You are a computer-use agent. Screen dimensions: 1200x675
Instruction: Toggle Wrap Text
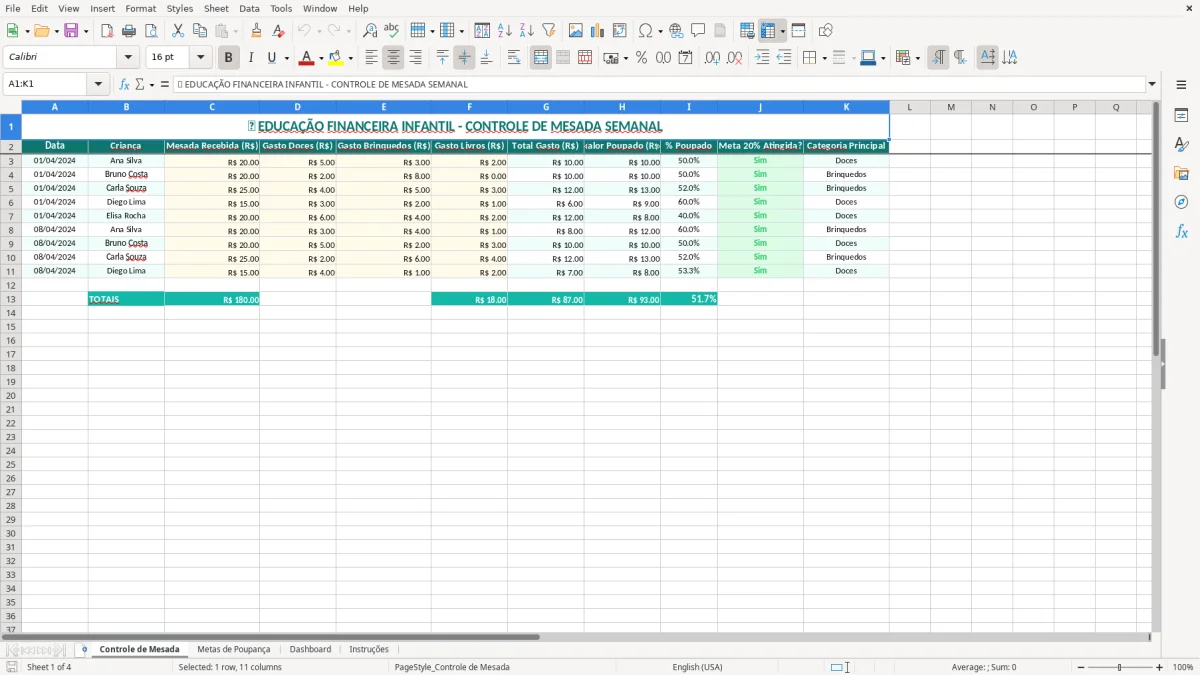click(x=514, y=58)
